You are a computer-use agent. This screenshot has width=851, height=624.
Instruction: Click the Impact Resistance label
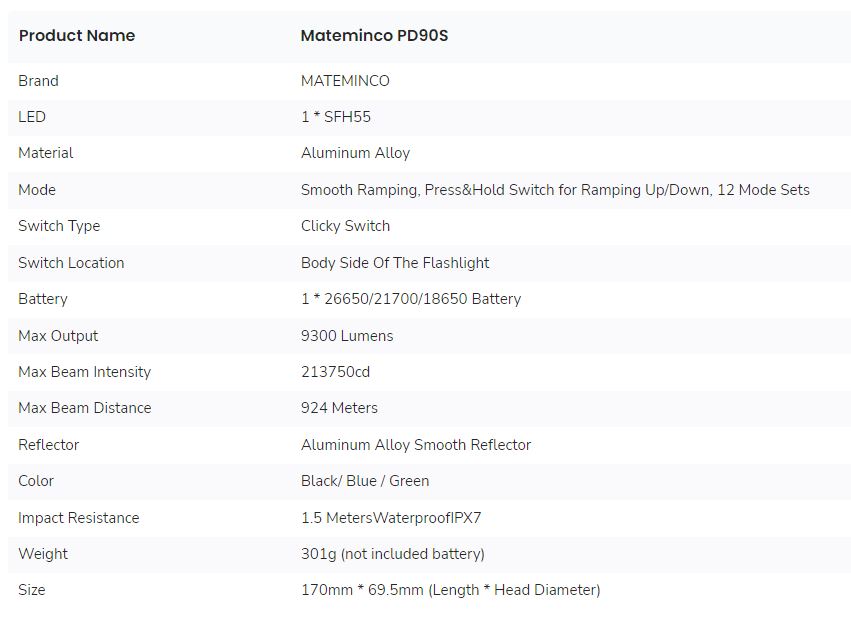(79, 518)
